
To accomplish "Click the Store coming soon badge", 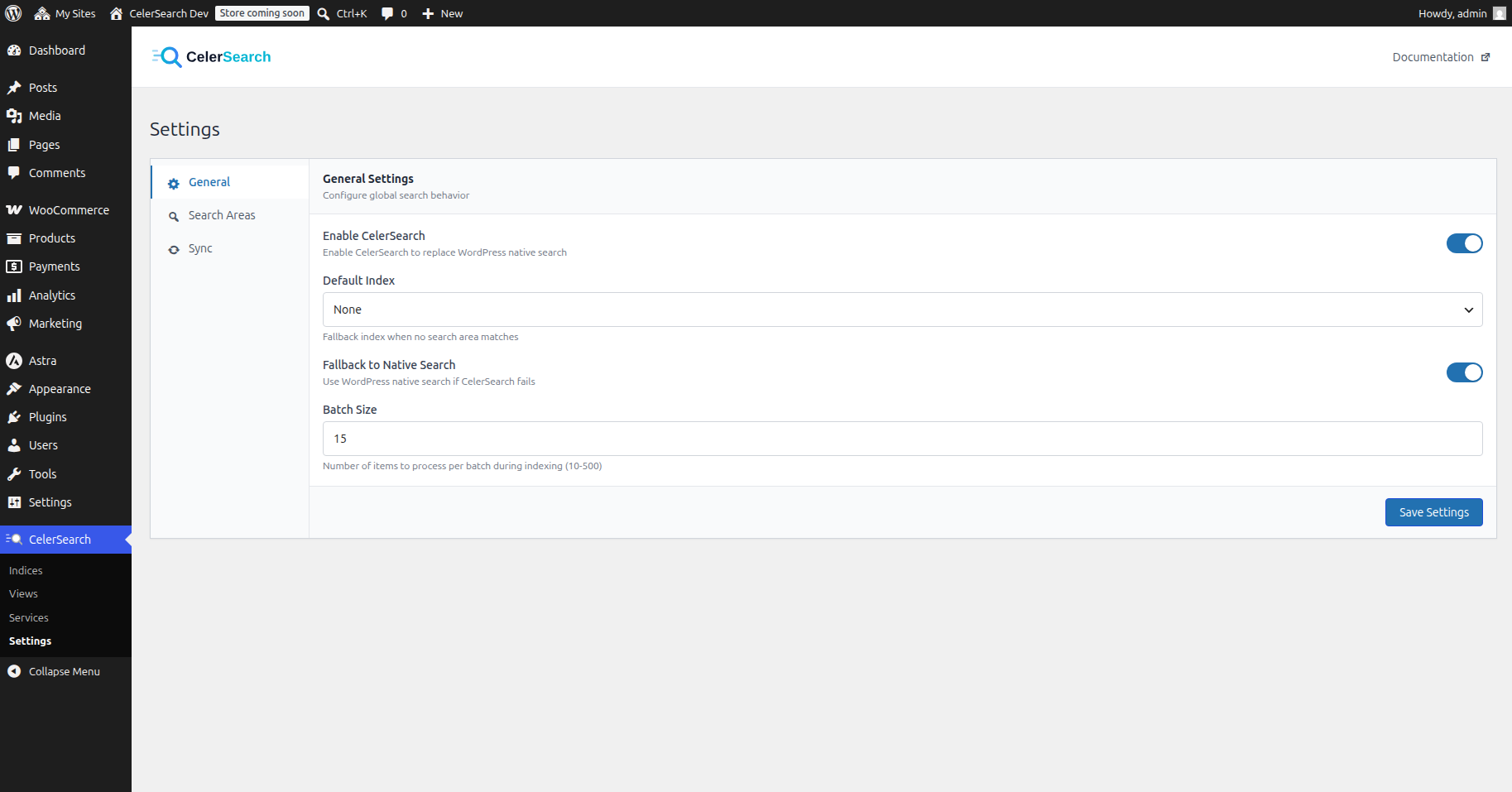I will [262, 13].
